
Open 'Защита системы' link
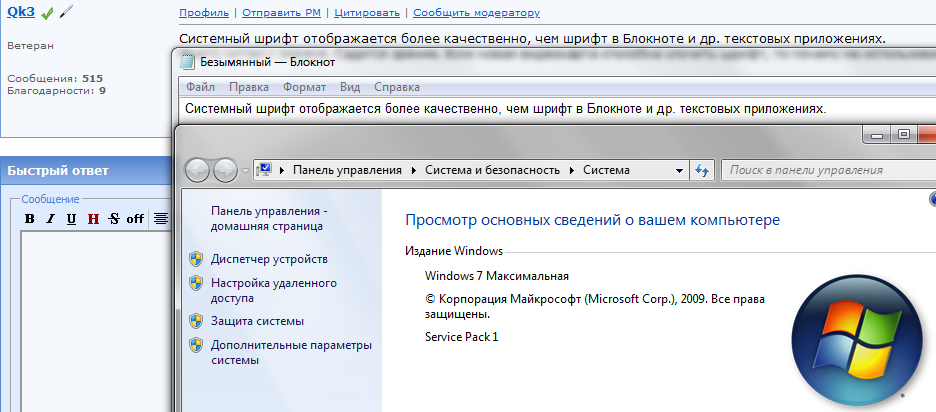[x=257, y=321]
